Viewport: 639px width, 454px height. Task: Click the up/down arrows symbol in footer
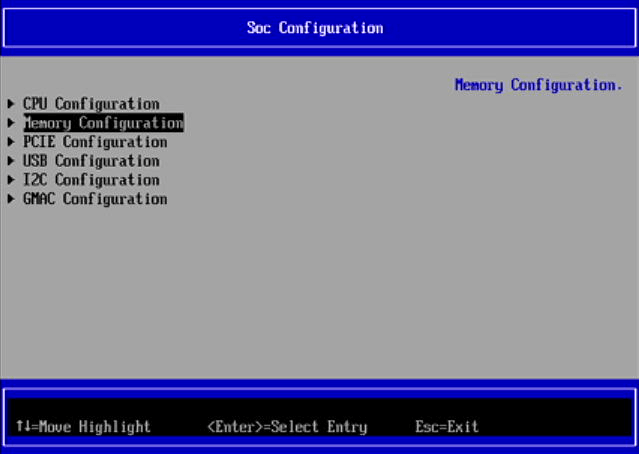[x=20, y=427]
